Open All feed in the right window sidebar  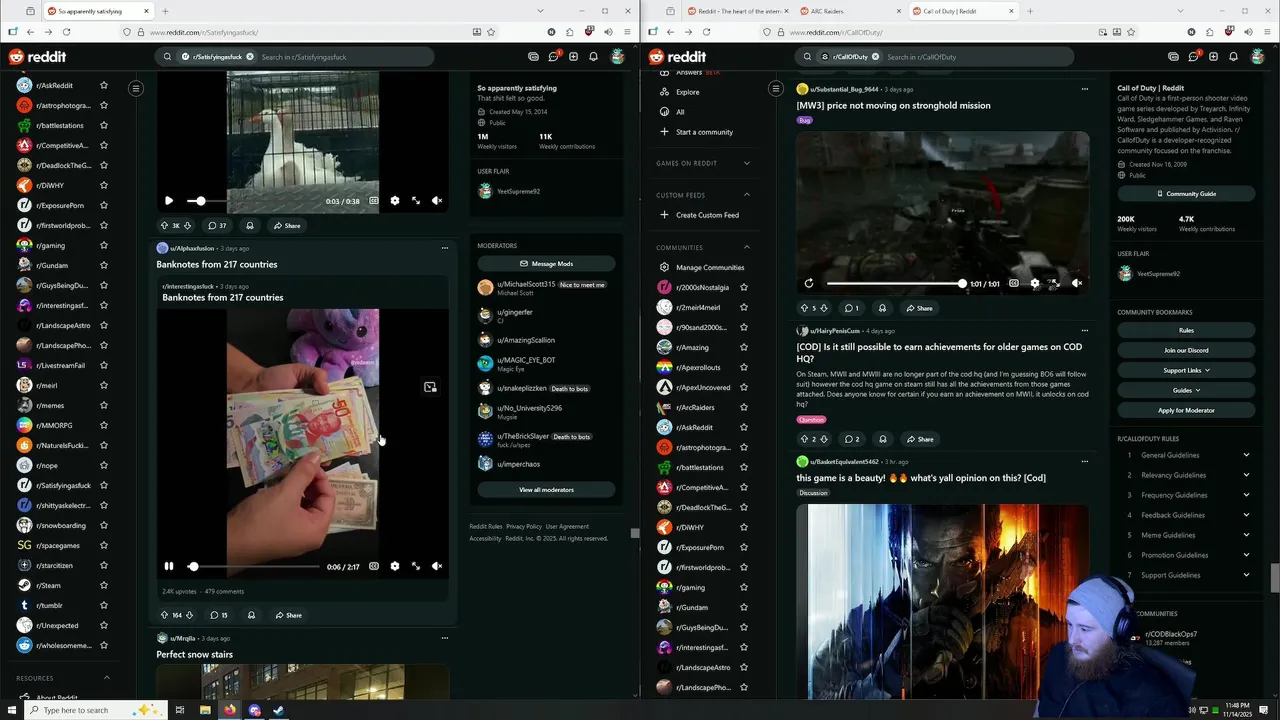[x=680, y=112]
